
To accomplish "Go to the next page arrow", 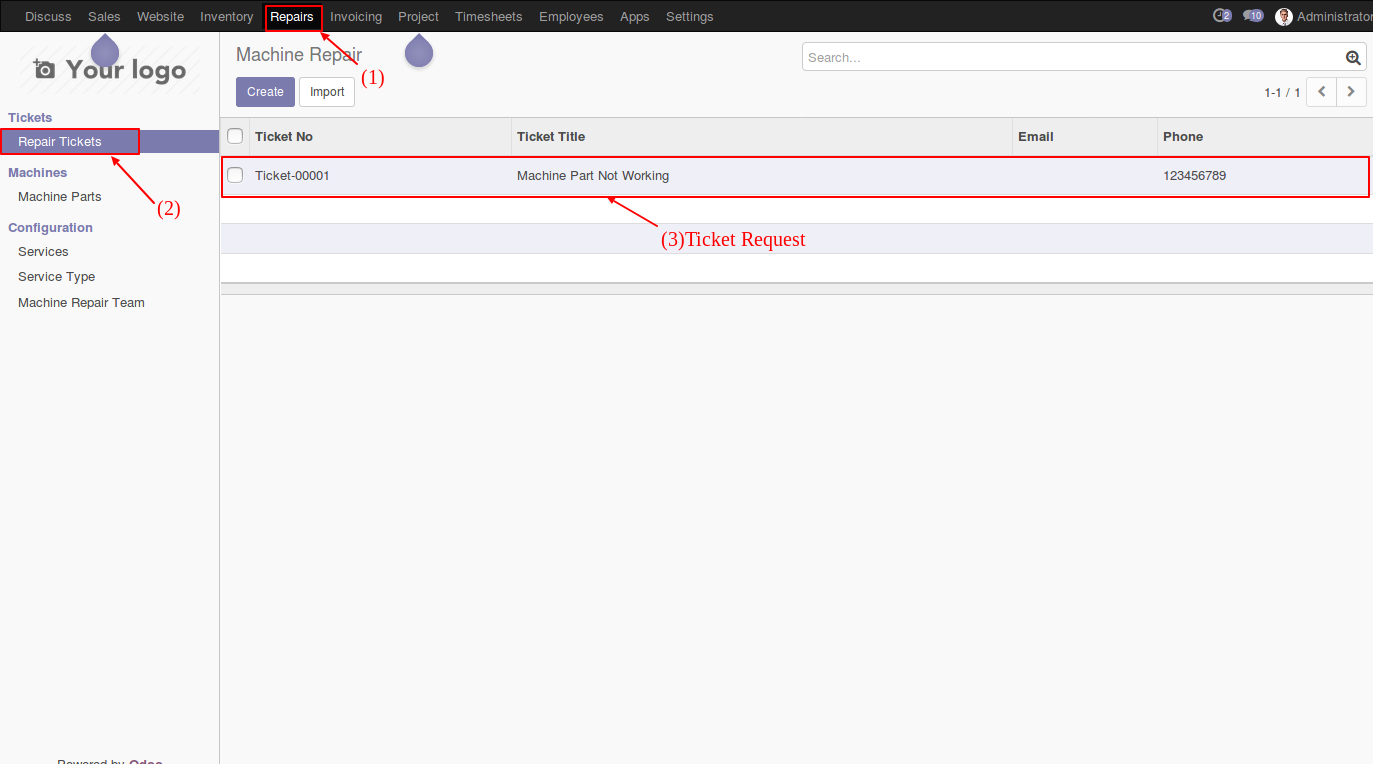I will coord(1352,91).
